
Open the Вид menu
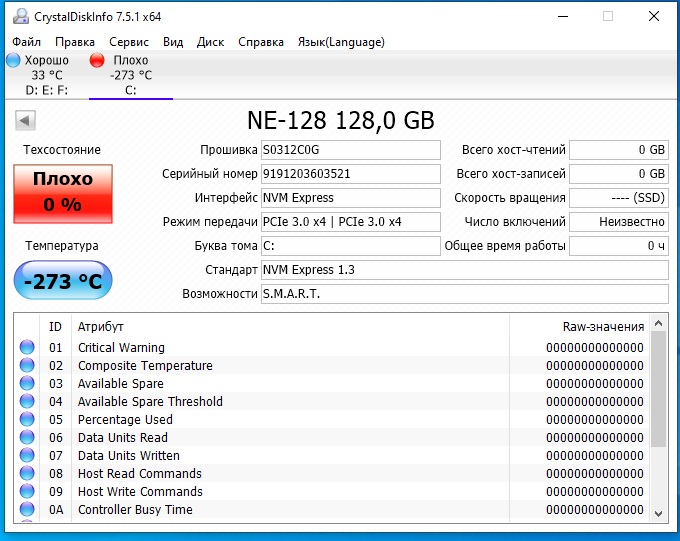click(173, 42)
